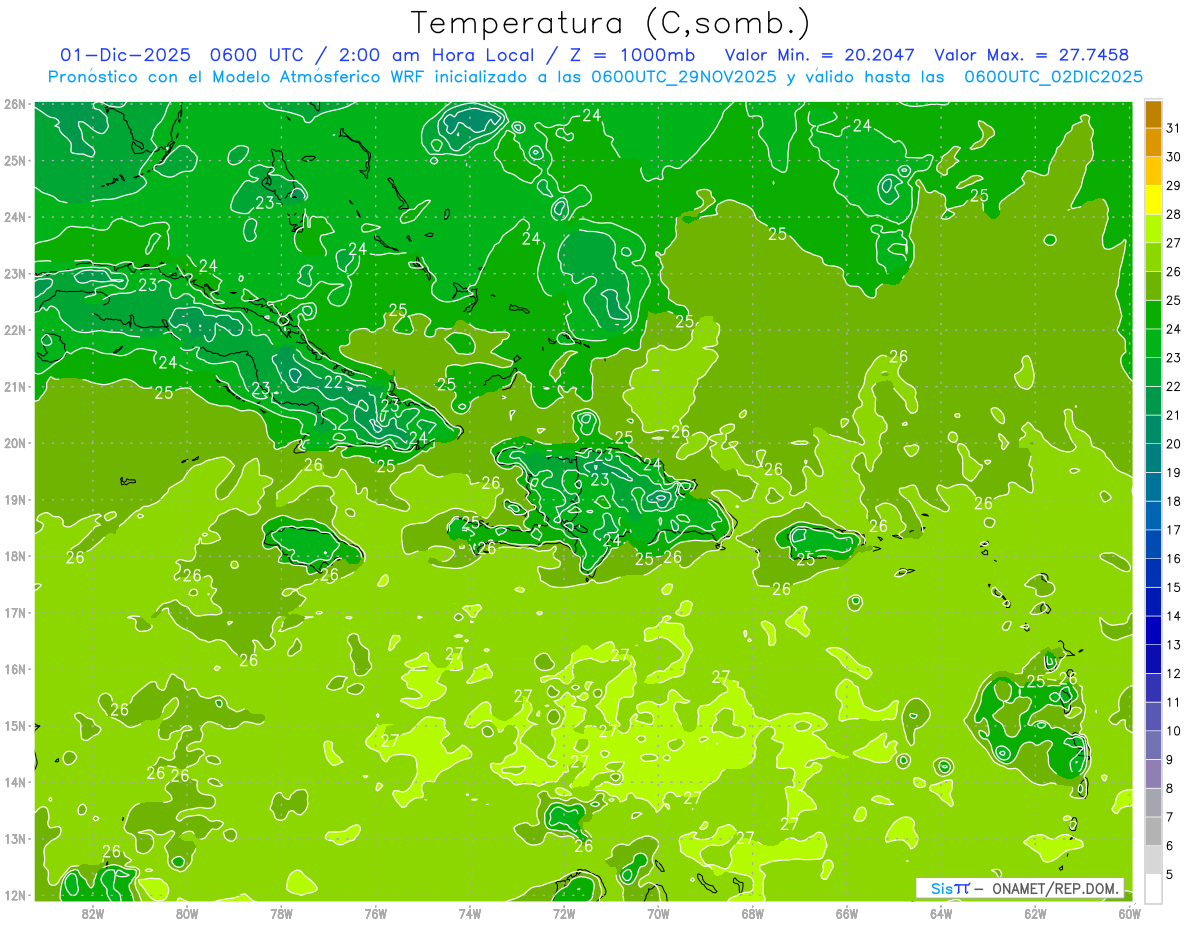This screenshot has width=1200, height=927.
Task: Click the "76W" longitude axis label
Action: (x=375, y=913)
